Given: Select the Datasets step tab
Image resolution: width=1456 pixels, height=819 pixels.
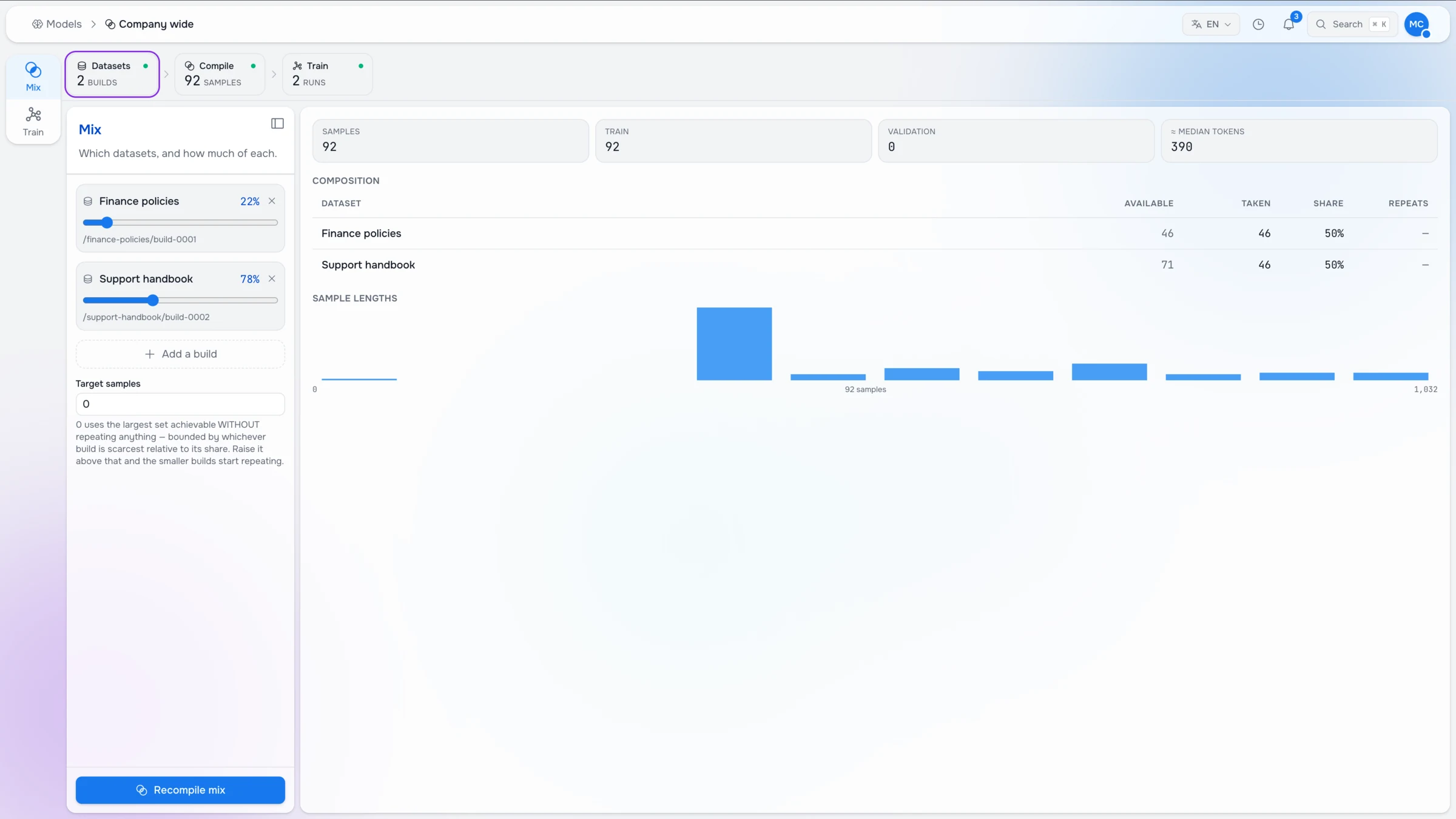Looking at the screenshot, I should 112,74.
